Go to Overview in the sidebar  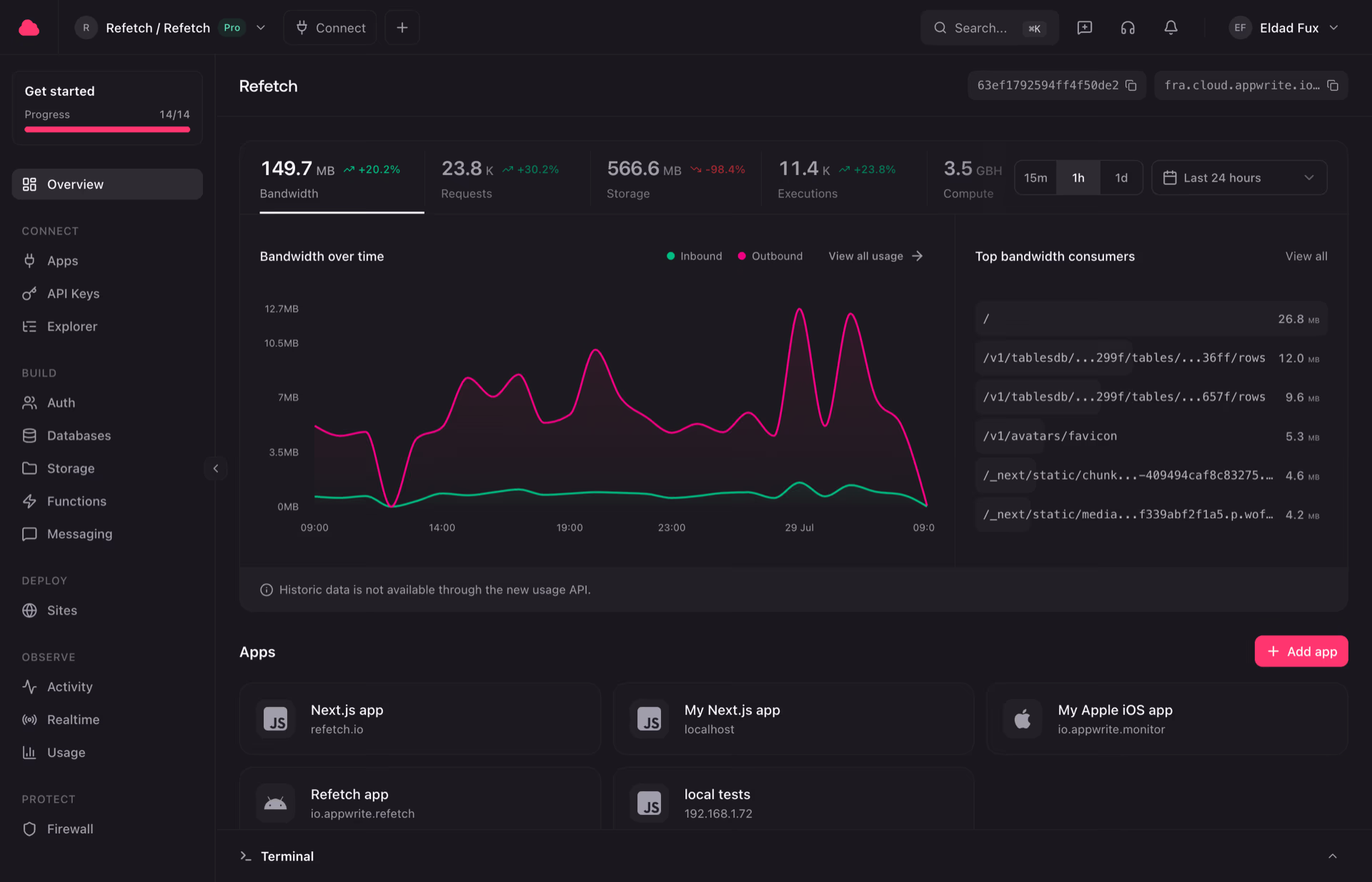pos(107,184)
